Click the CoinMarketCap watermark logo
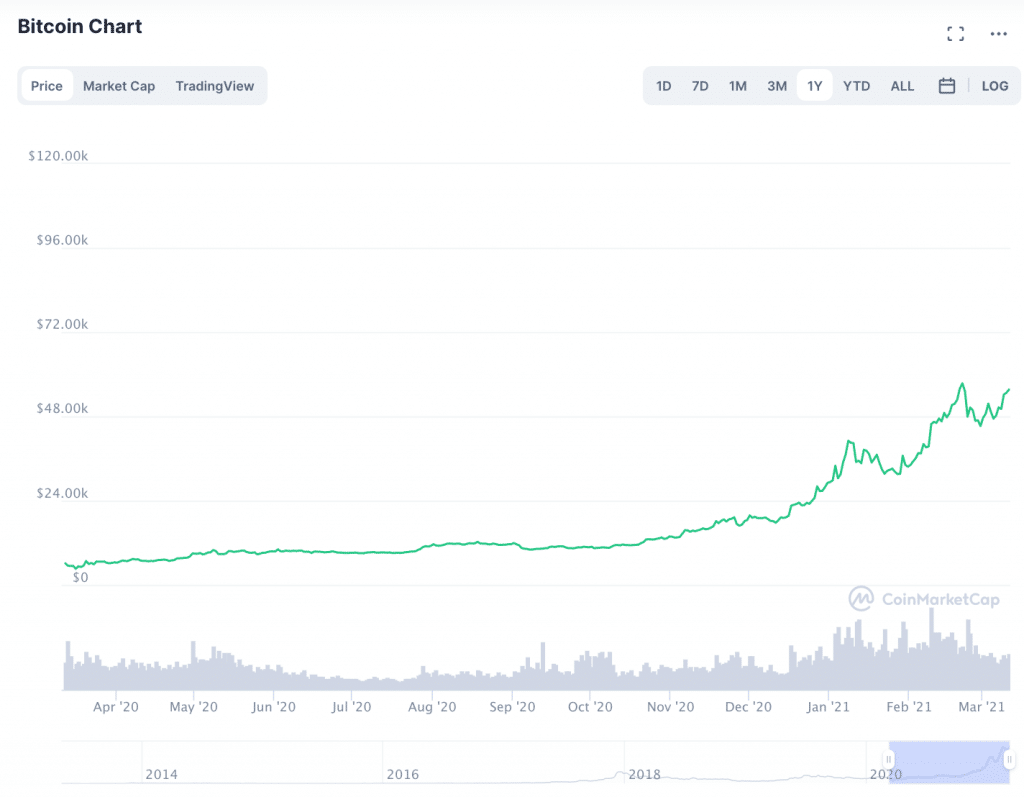This screenshot has width=1024, height=797. coord(923,599)
